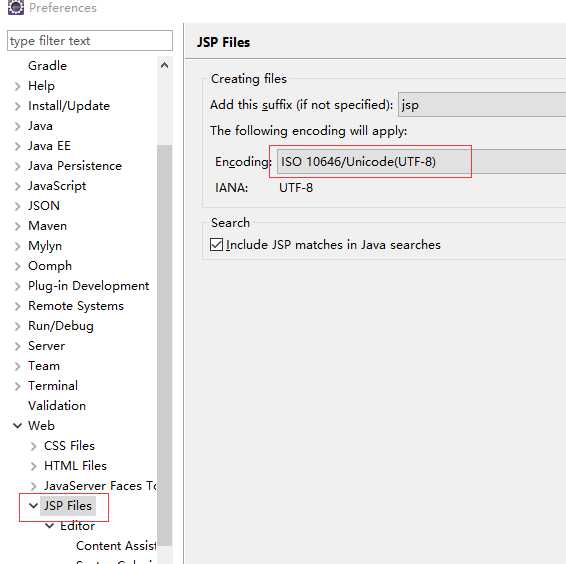Select Team in the tree
The image size is (566, 564).
(44, 366)
